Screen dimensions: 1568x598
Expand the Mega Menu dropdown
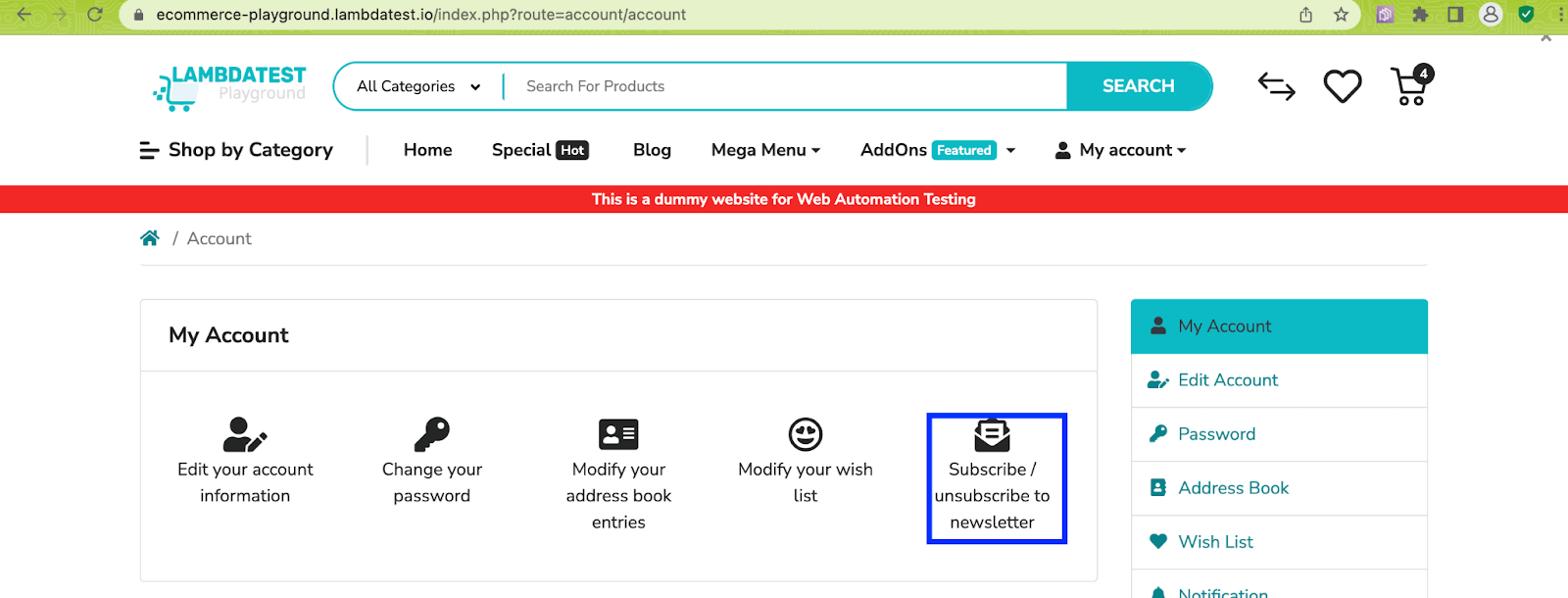coord(766,150)
